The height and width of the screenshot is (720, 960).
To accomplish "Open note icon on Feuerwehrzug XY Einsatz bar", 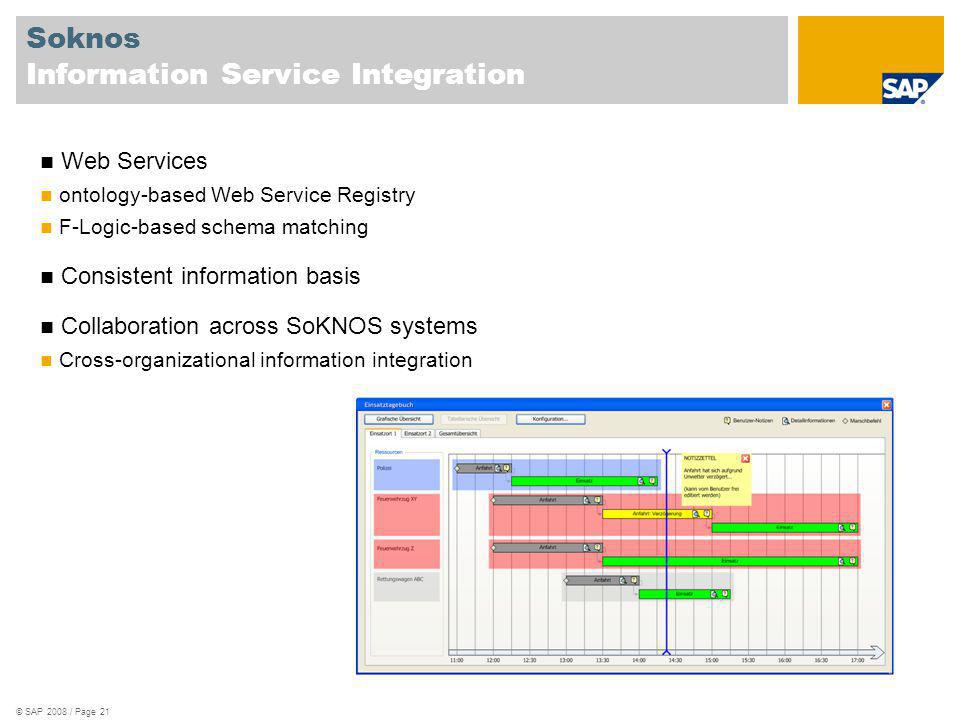I will [852, 527].
